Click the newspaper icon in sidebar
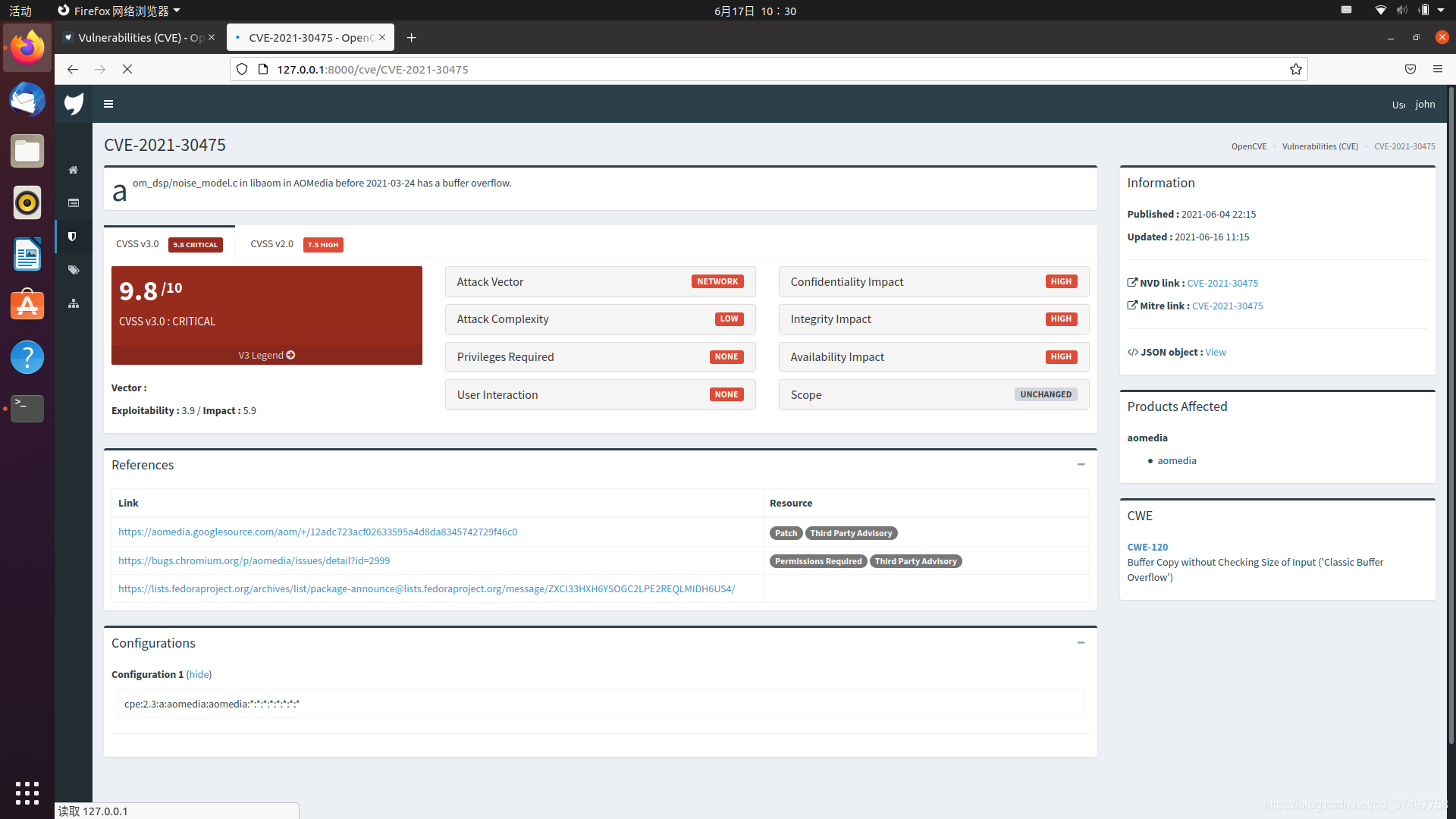 coord(74,203)
